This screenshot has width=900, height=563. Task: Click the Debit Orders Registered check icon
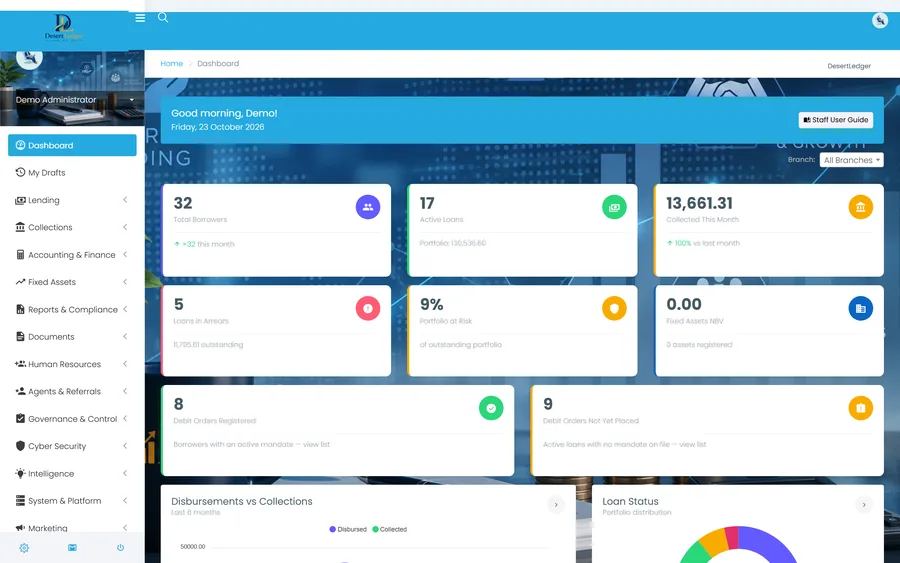[x=491, y=408]
